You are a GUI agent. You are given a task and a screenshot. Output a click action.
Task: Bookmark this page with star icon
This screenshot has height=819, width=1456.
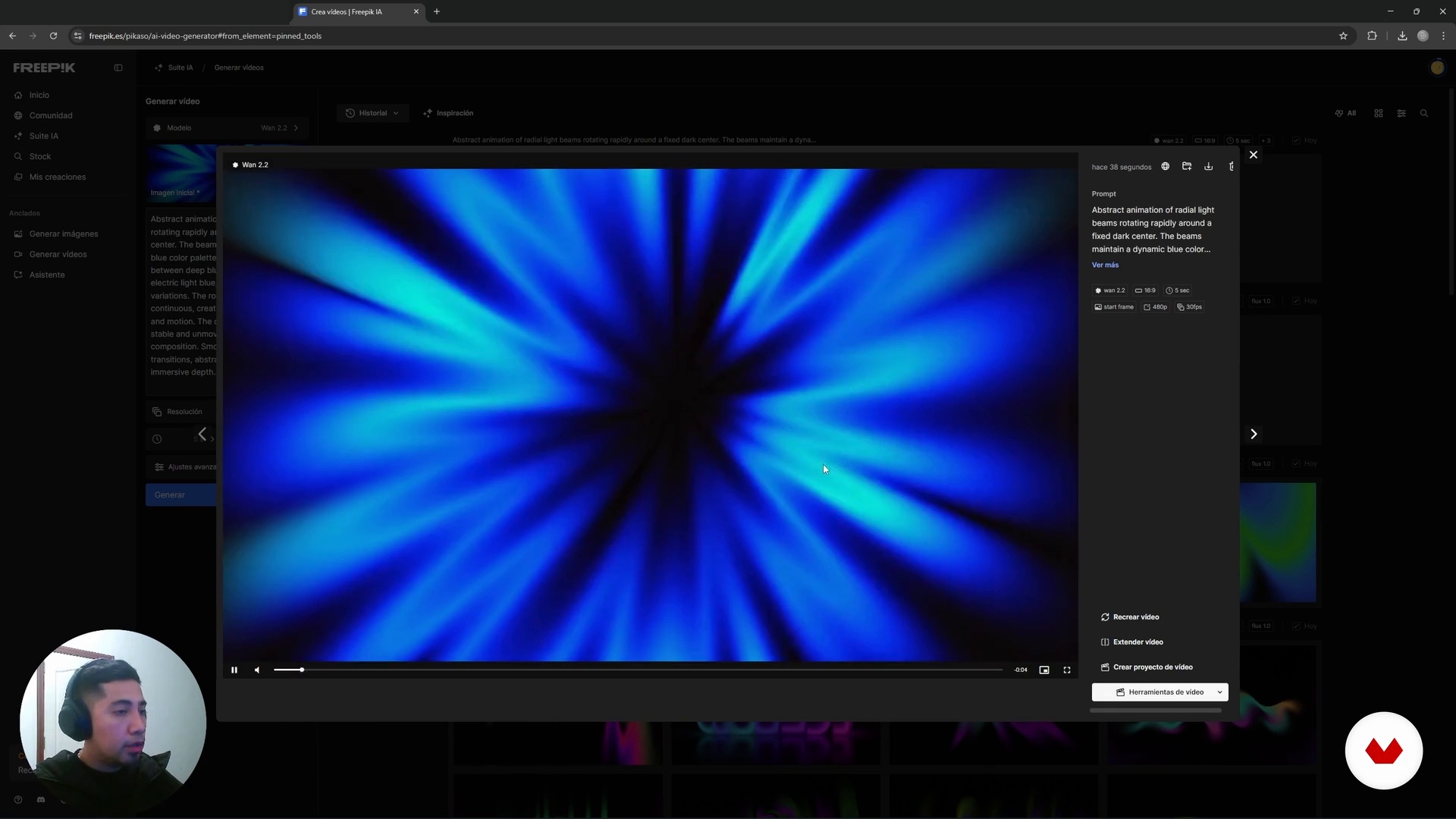[1343, 36]
